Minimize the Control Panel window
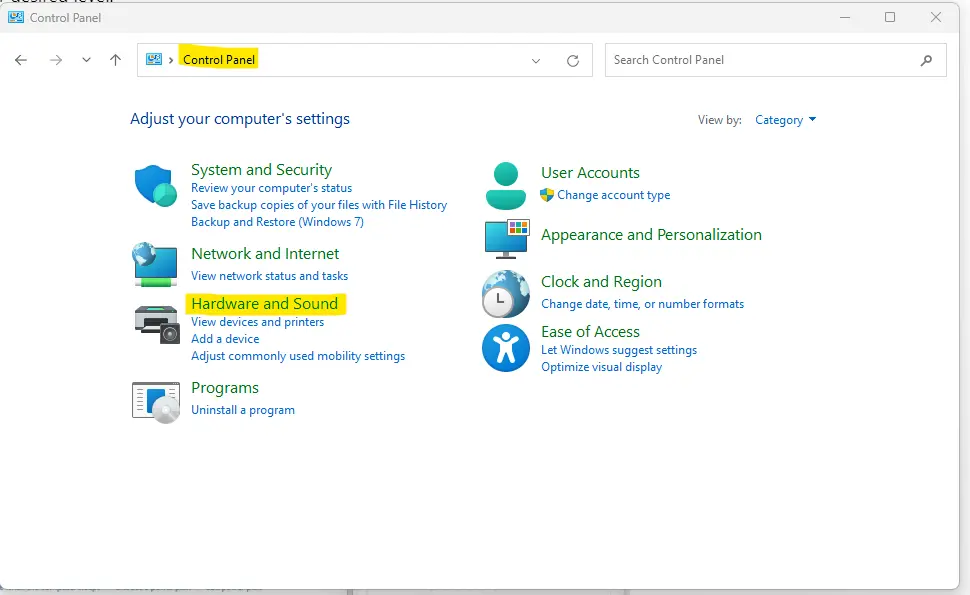Image resolution: width=970 pixels, height=595 pixels. [845, 17]
